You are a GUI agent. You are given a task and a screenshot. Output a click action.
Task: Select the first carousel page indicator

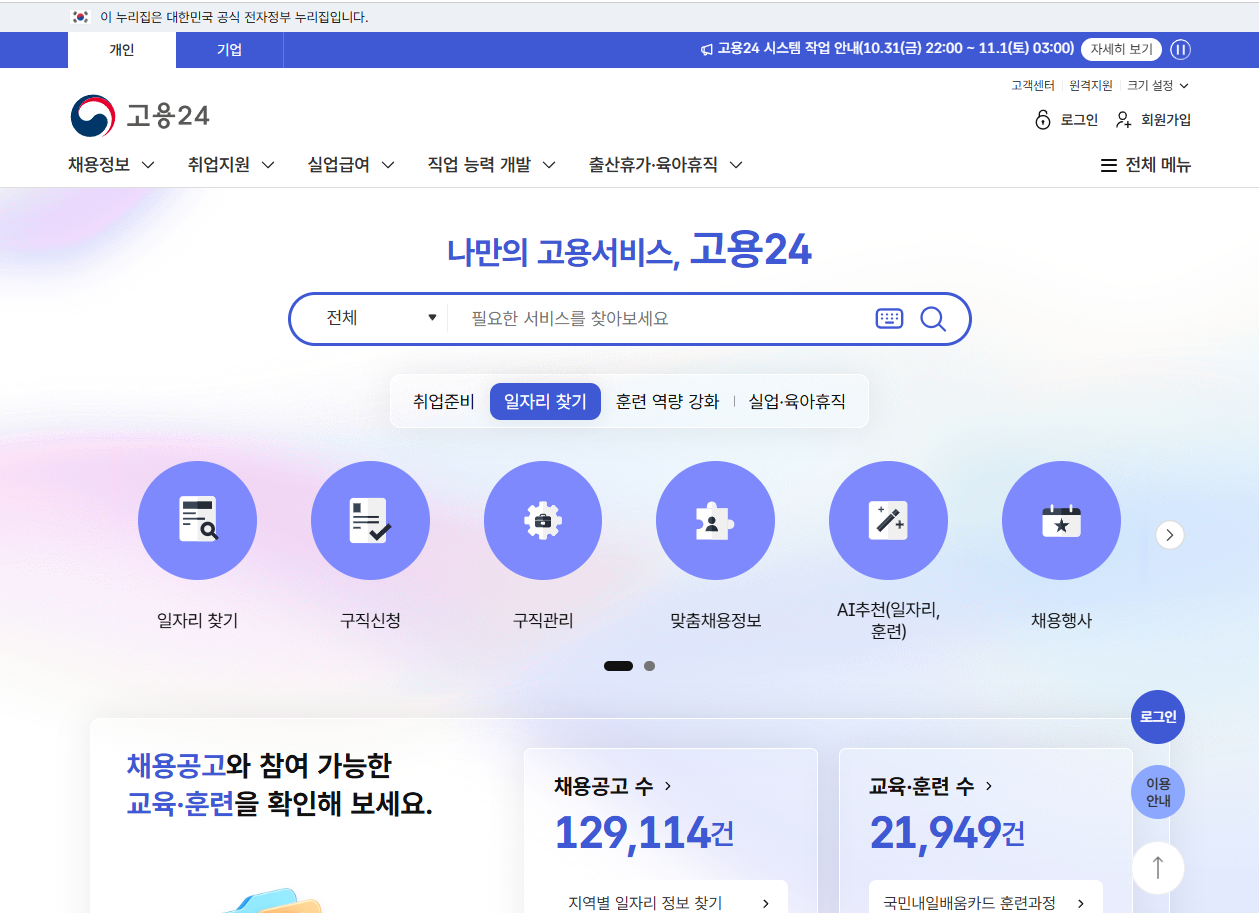[x=618, y=666]
